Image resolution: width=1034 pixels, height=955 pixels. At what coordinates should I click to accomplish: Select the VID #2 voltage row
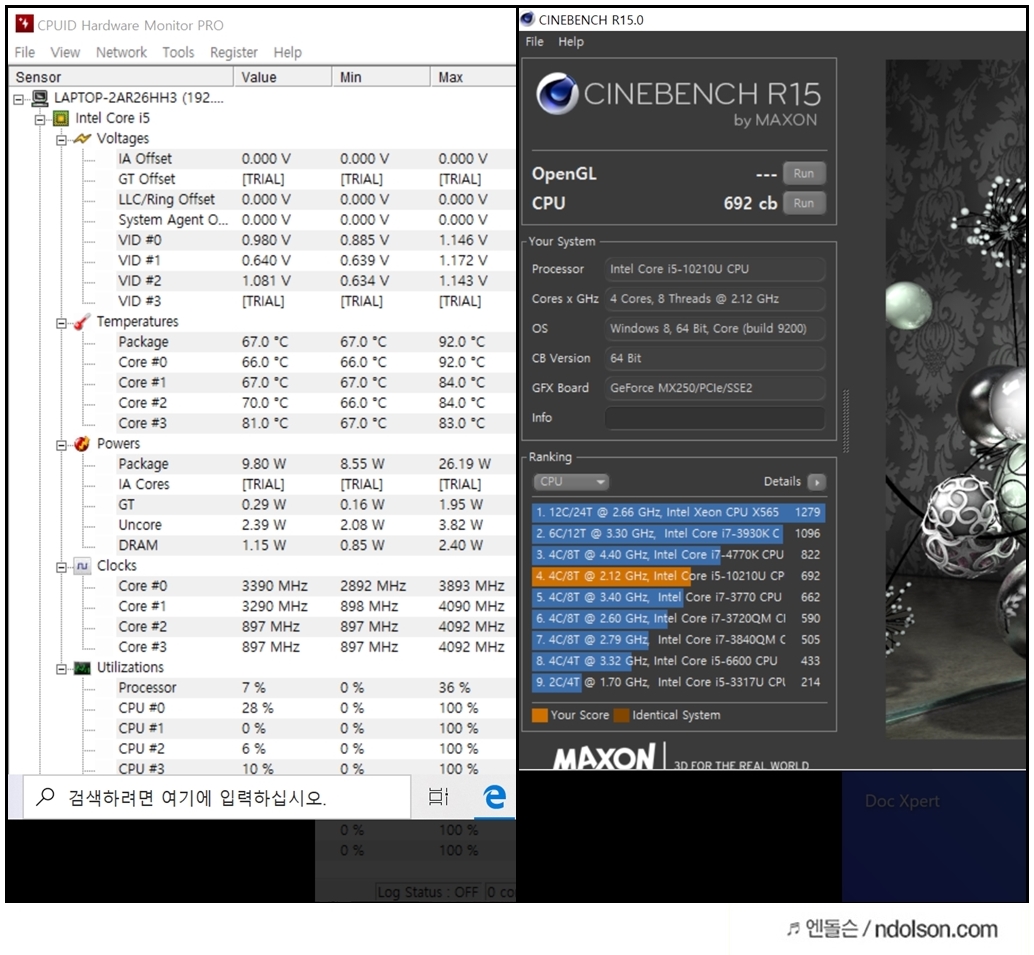[315, 281]
